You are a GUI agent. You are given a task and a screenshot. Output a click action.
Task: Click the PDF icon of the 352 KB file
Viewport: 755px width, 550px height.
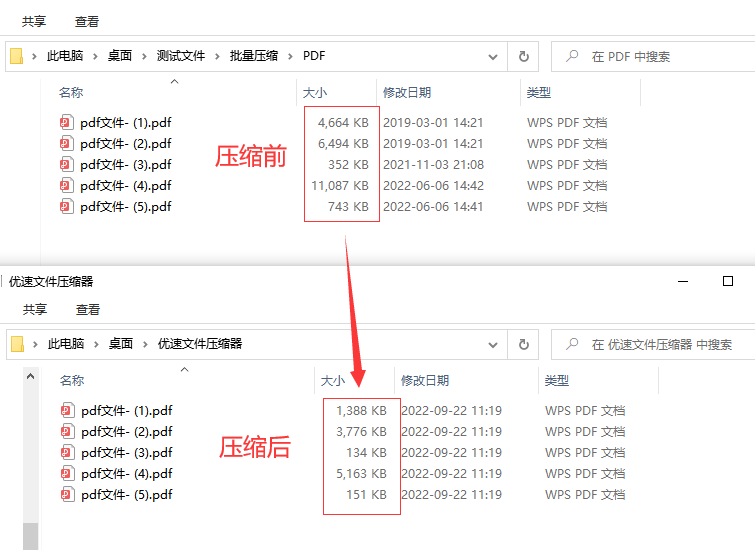point(66,165)
